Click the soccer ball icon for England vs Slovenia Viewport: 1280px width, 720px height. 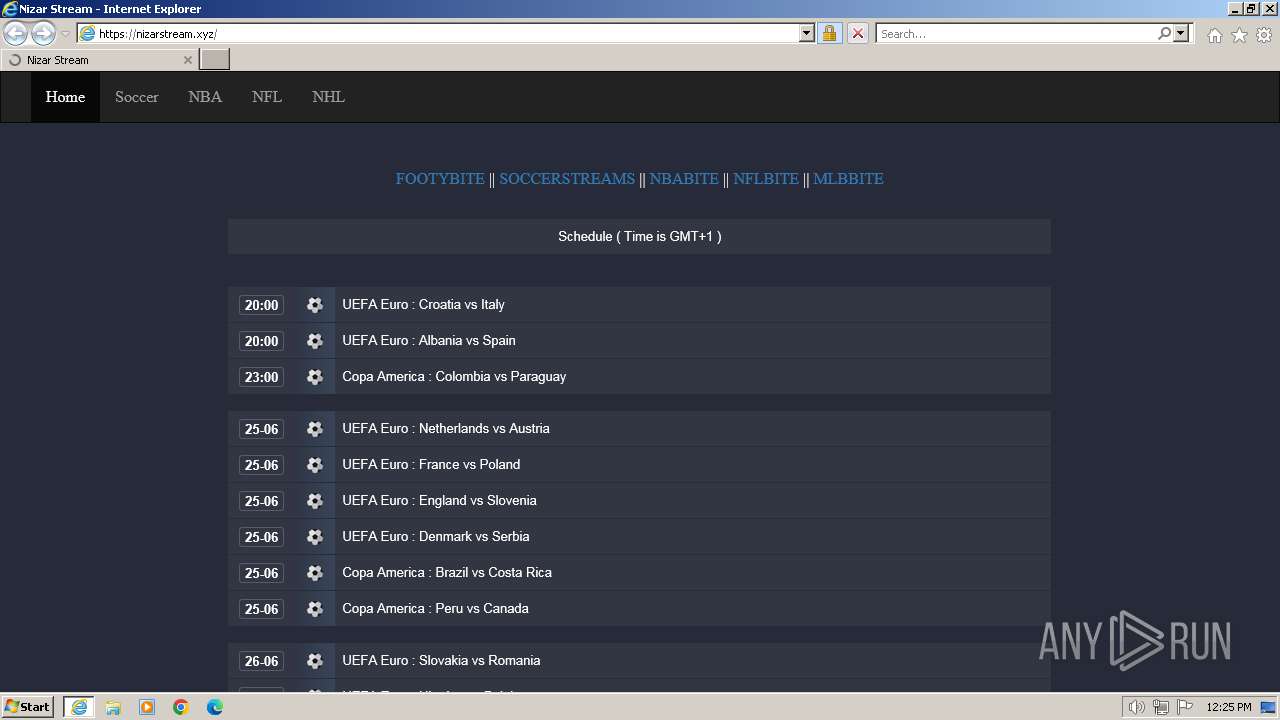pos(315,501)
